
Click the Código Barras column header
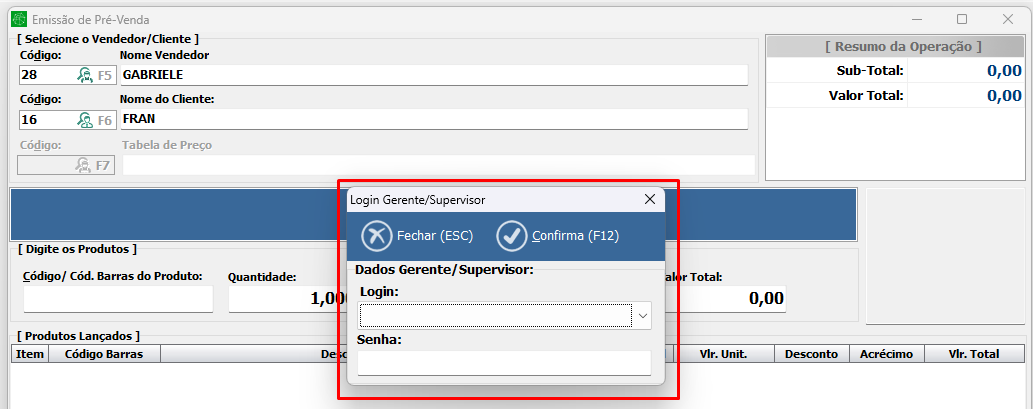(x=104, y=354)
